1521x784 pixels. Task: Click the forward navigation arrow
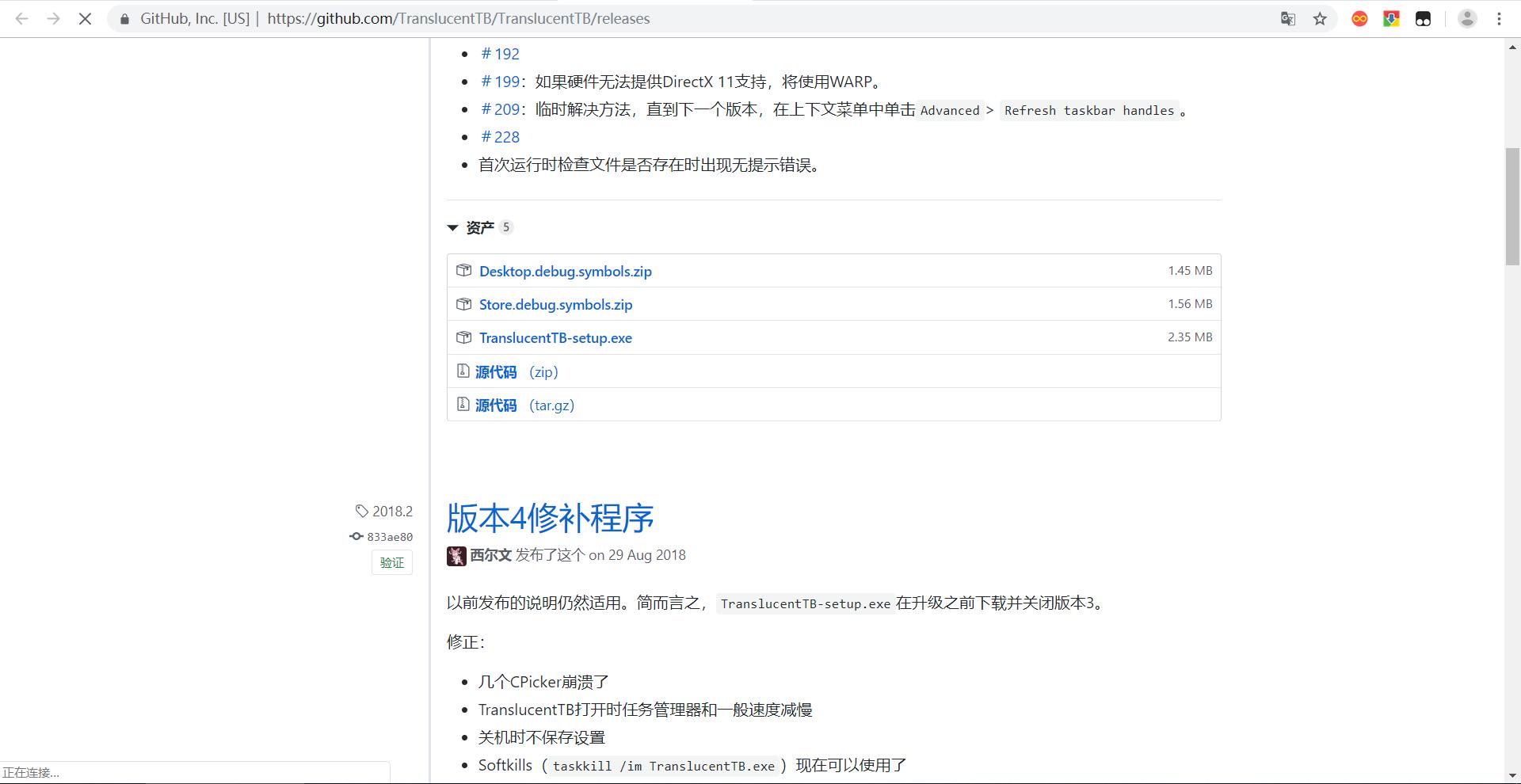click(53, 18)
